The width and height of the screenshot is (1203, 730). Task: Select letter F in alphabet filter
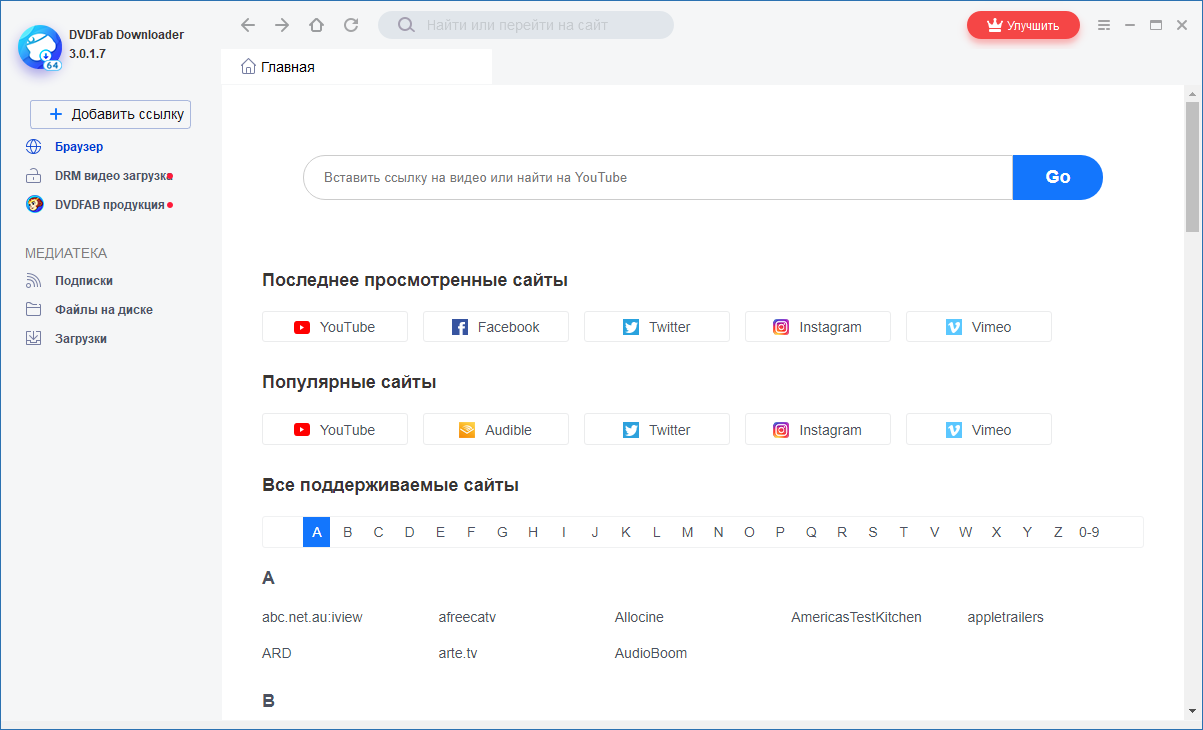tap(471, 532)
